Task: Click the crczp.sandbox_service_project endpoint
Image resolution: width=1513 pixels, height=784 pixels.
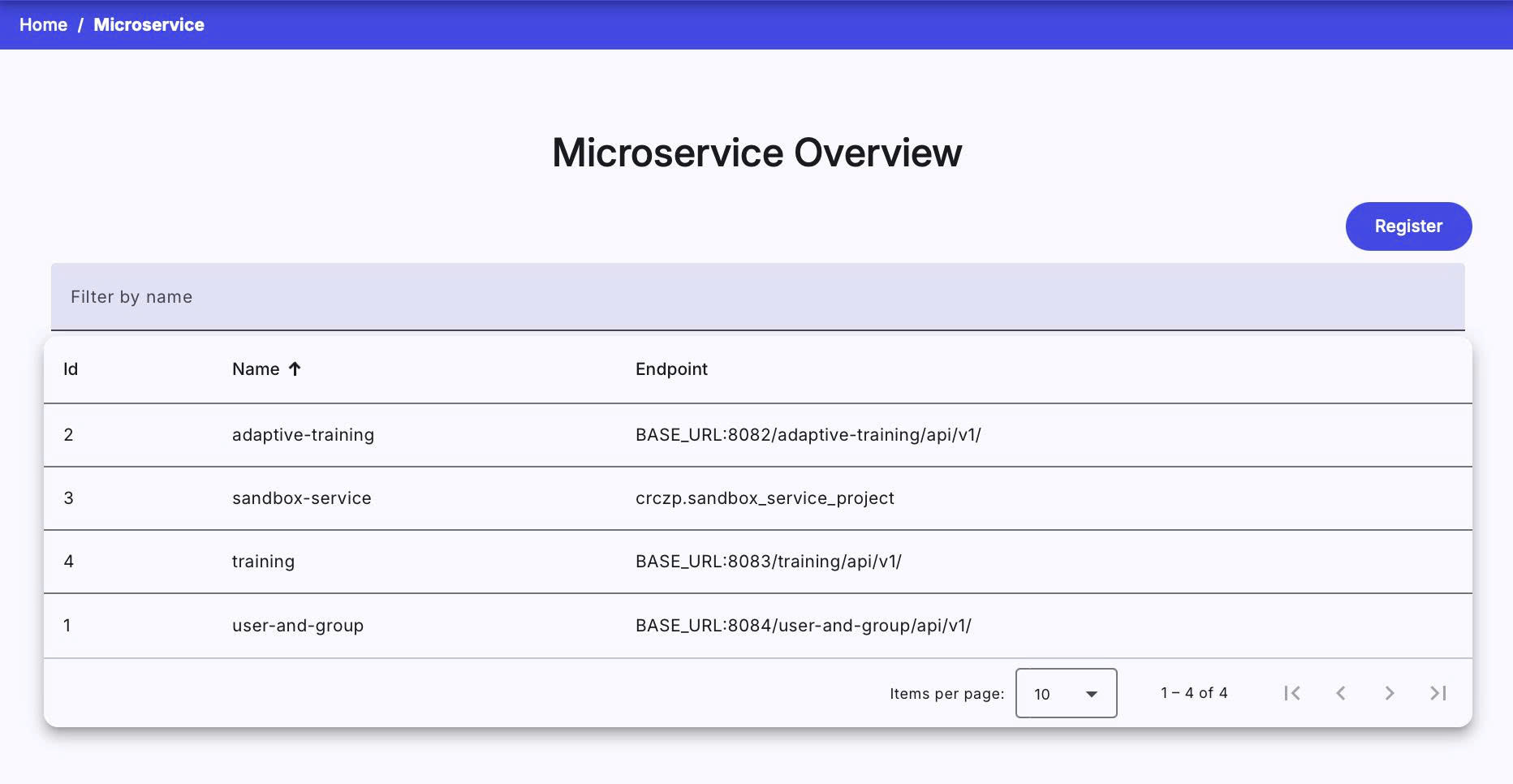Action: tap(765, 498)
